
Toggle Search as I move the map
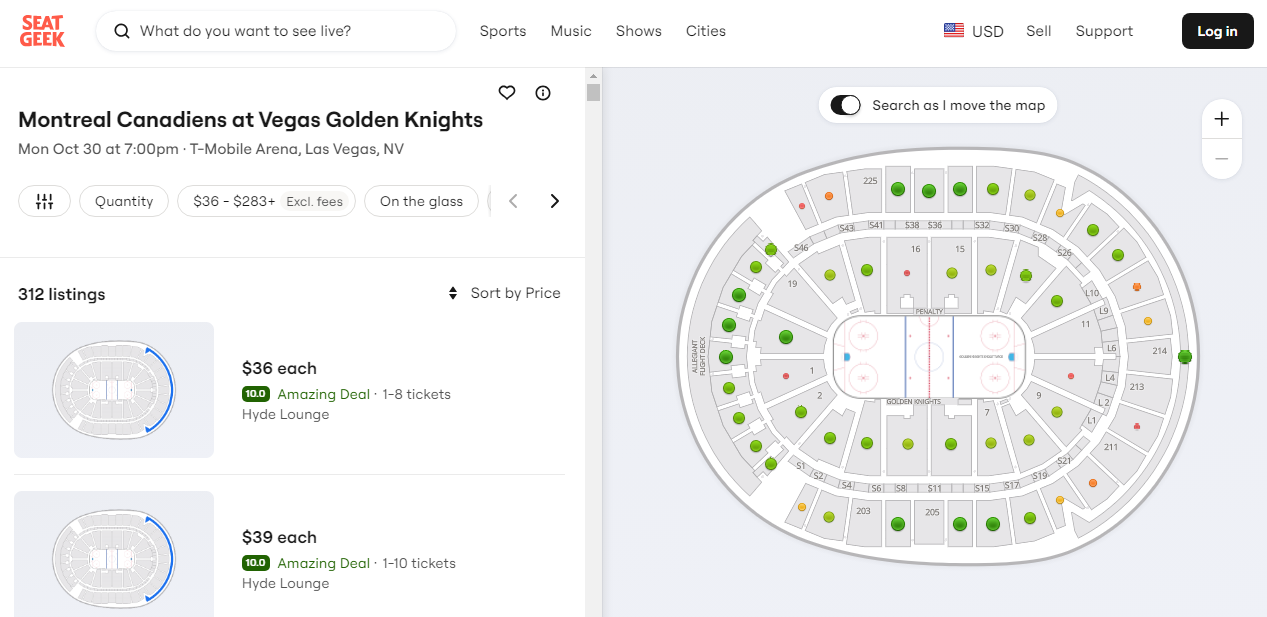pyautogui.click(x=846, y=105)
